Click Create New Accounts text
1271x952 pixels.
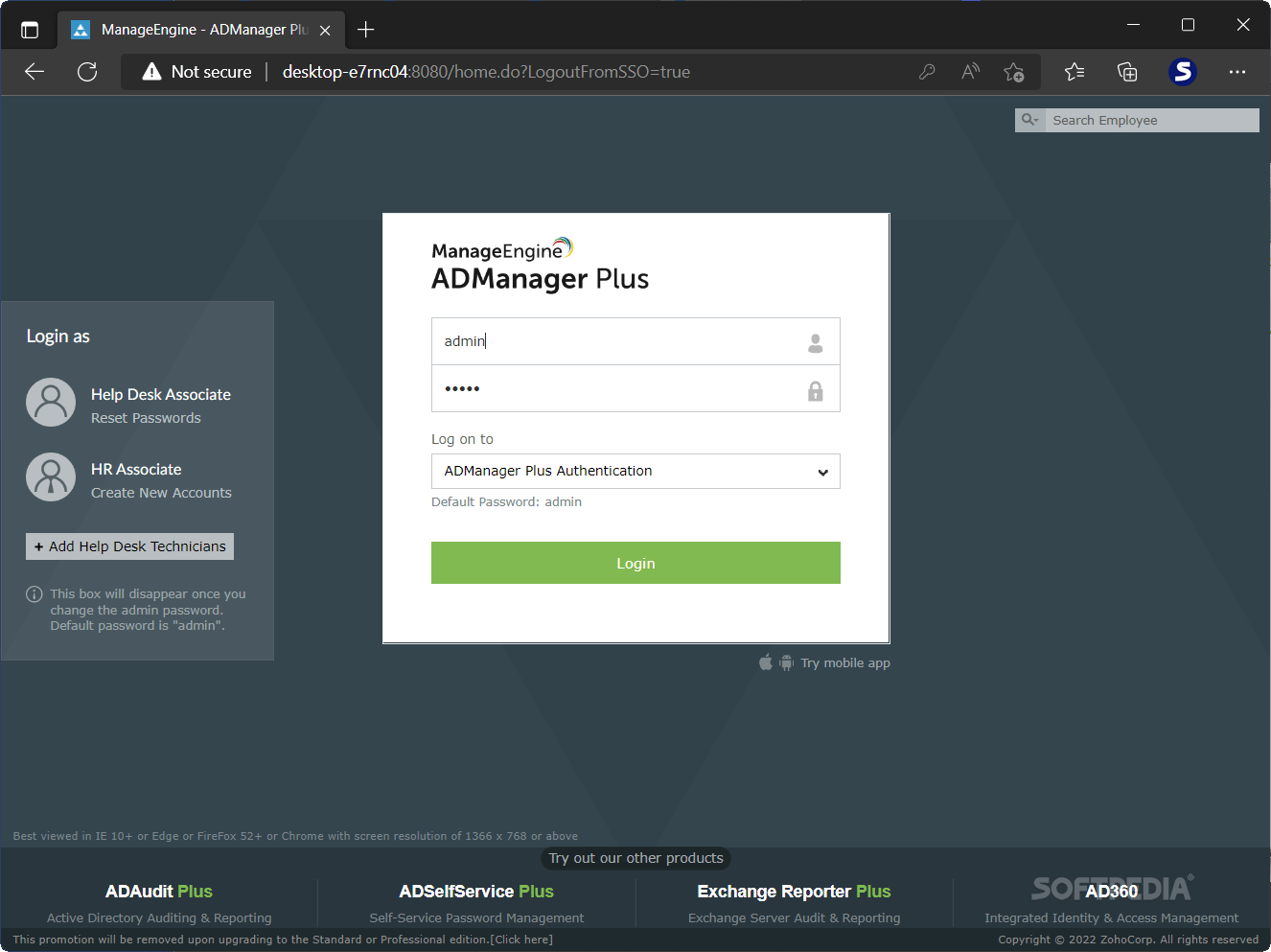click(x=161, y=493)
